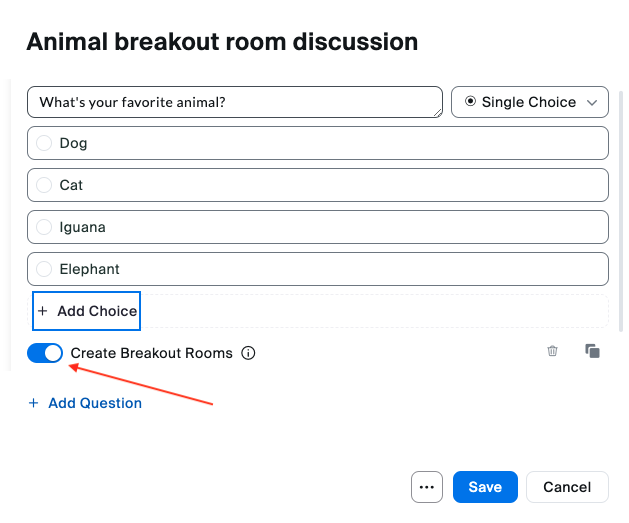Click the info icon beside Create Breakout Rooms

click(249, 353)
